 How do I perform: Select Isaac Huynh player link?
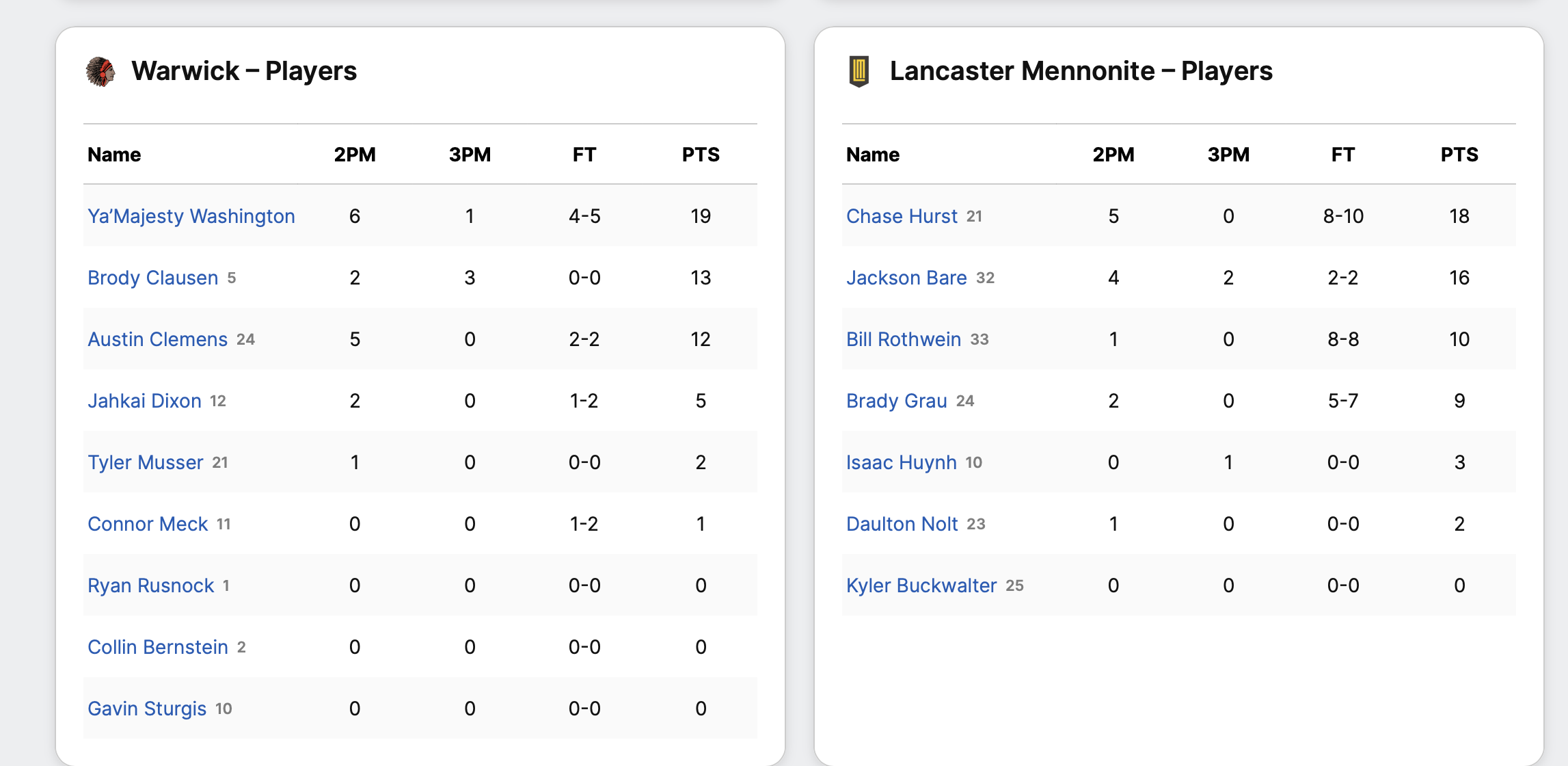[902, 462]
